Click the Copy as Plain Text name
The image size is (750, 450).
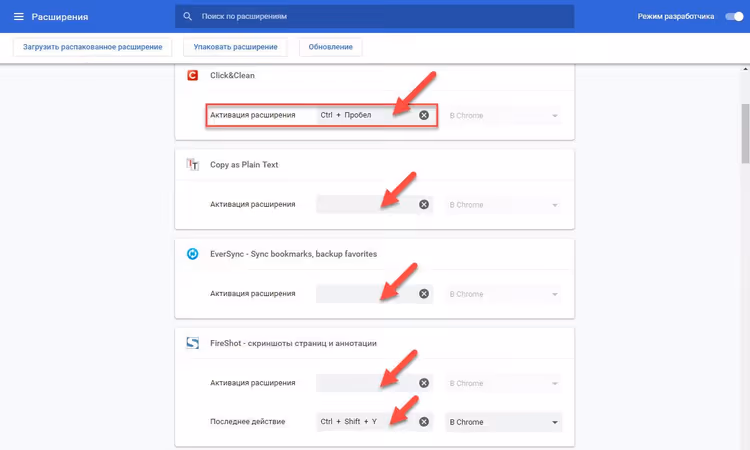coord(244,165)
